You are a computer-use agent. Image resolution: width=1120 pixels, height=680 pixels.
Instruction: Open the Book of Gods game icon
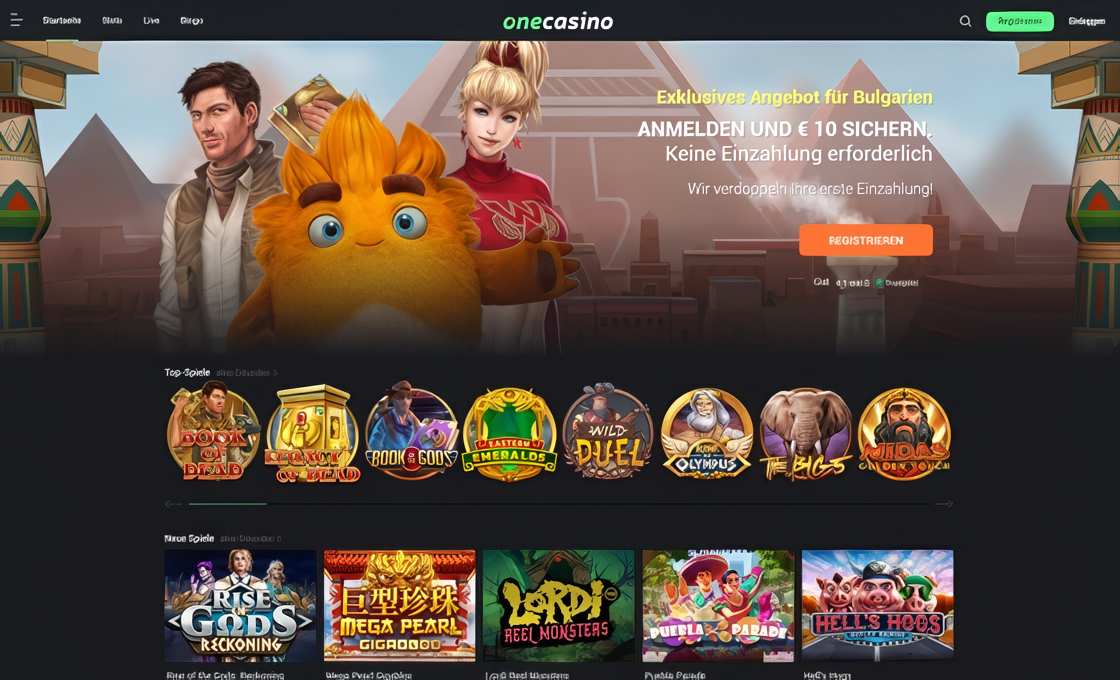coord(411,434)
